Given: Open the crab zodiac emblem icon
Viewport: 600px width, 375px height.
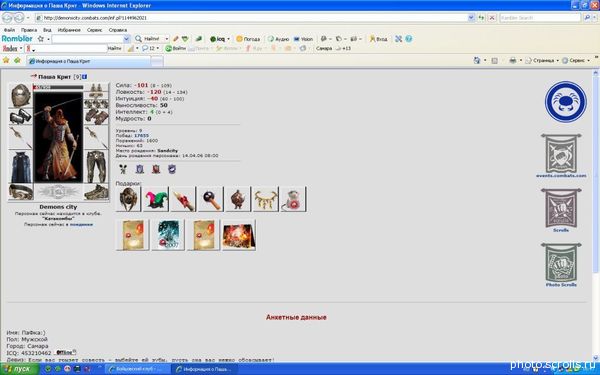Looking at the screenshot, I should tap(565, 102).
